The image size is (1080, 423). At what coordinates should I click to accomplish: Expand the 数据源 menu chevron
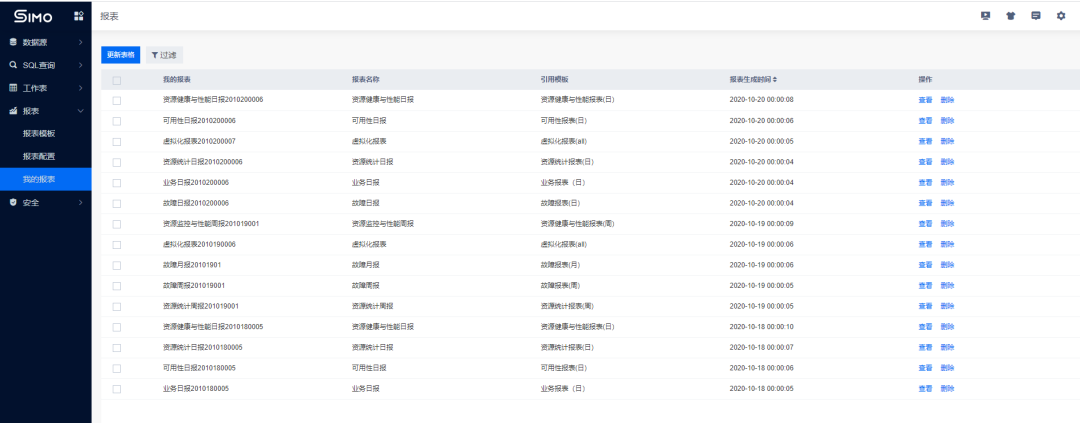81,42
